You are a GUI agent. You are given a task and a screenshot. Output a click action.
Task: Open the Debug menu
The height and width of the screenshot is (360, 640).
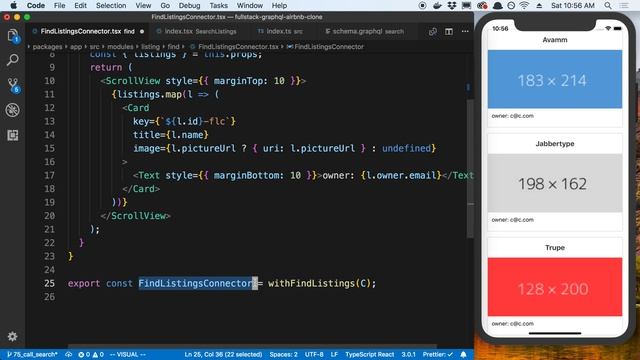pyautogui.click(x=189, y=6)
